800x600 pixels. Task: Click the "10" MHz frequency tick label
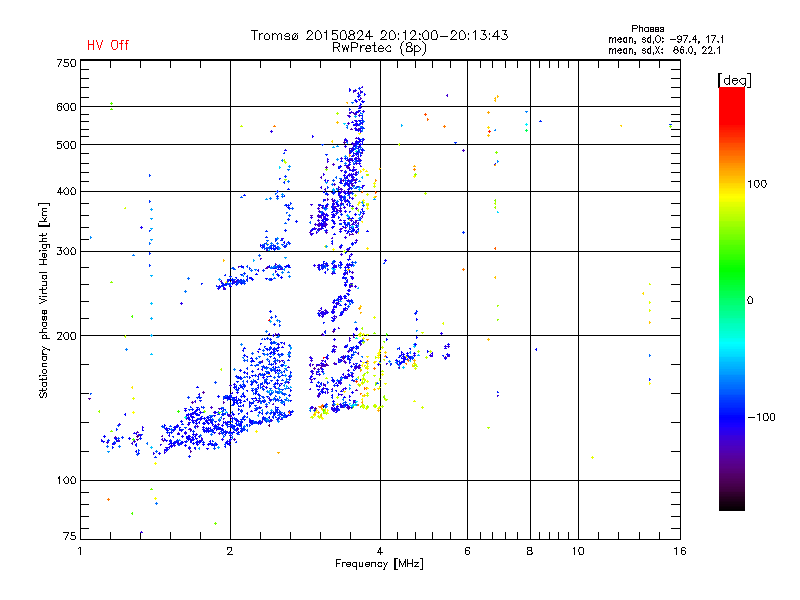[578, 551]
